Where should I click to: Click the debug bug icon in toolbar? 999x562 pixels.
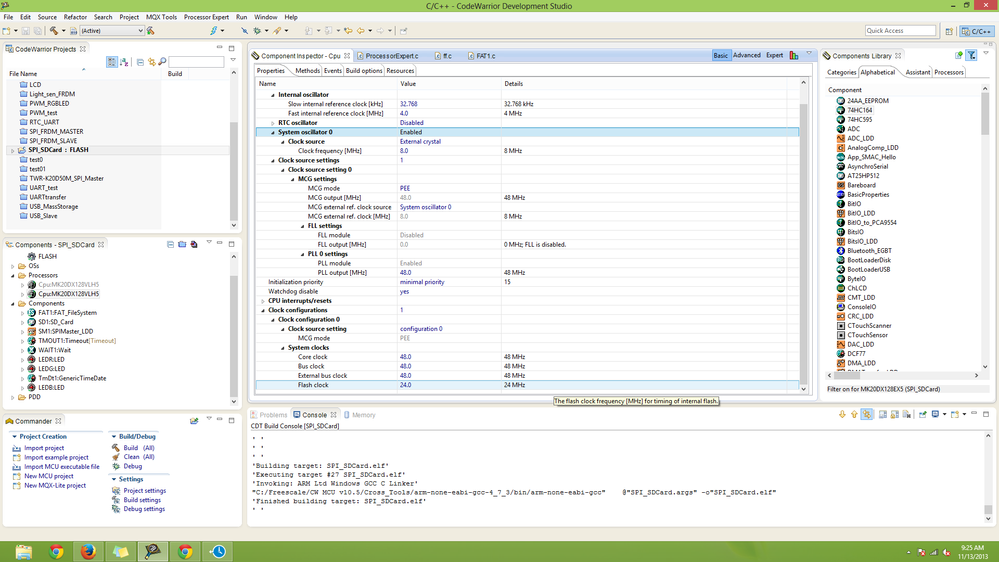point(257,31)
